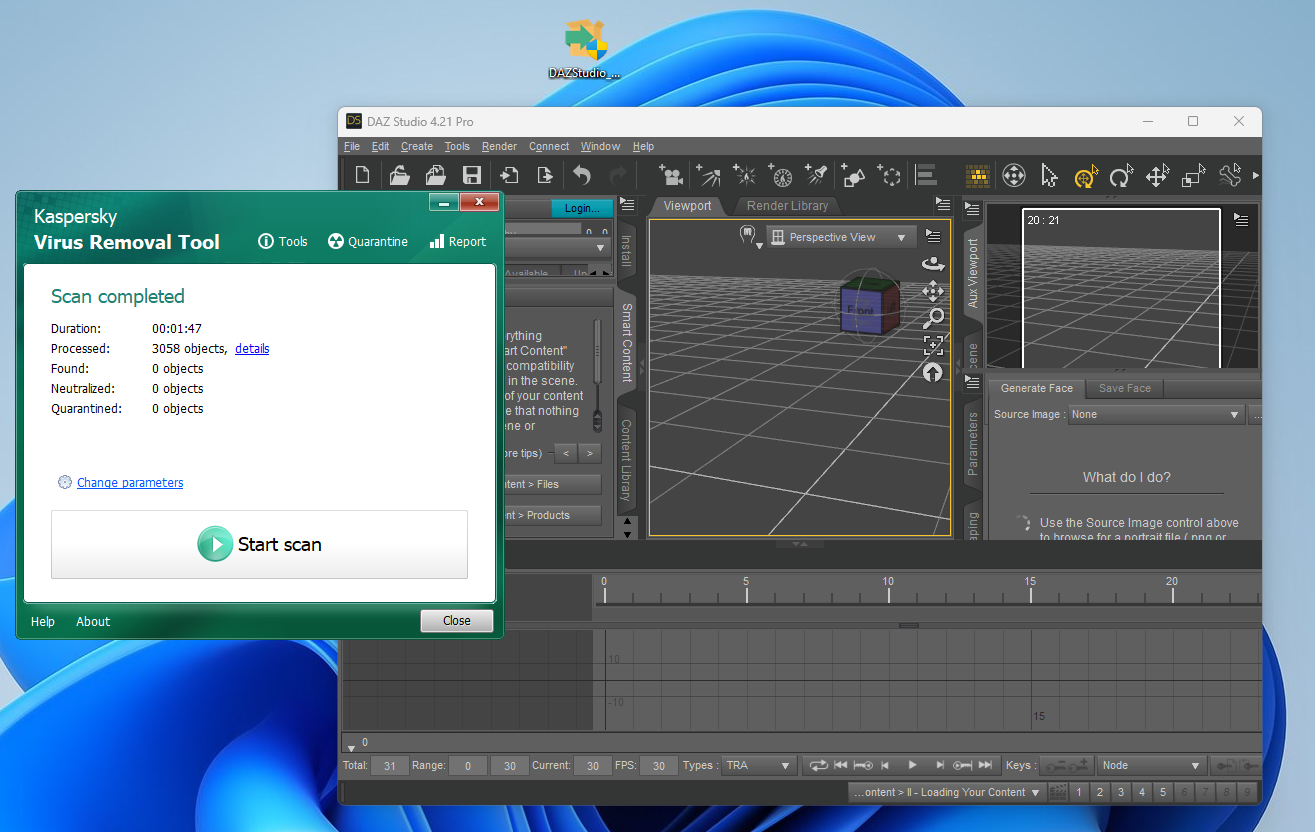Image resolution: width=1315 pixels, height=832 pixels.
Task: Open the Node keys dropdown
Action: click(1151, 766)
